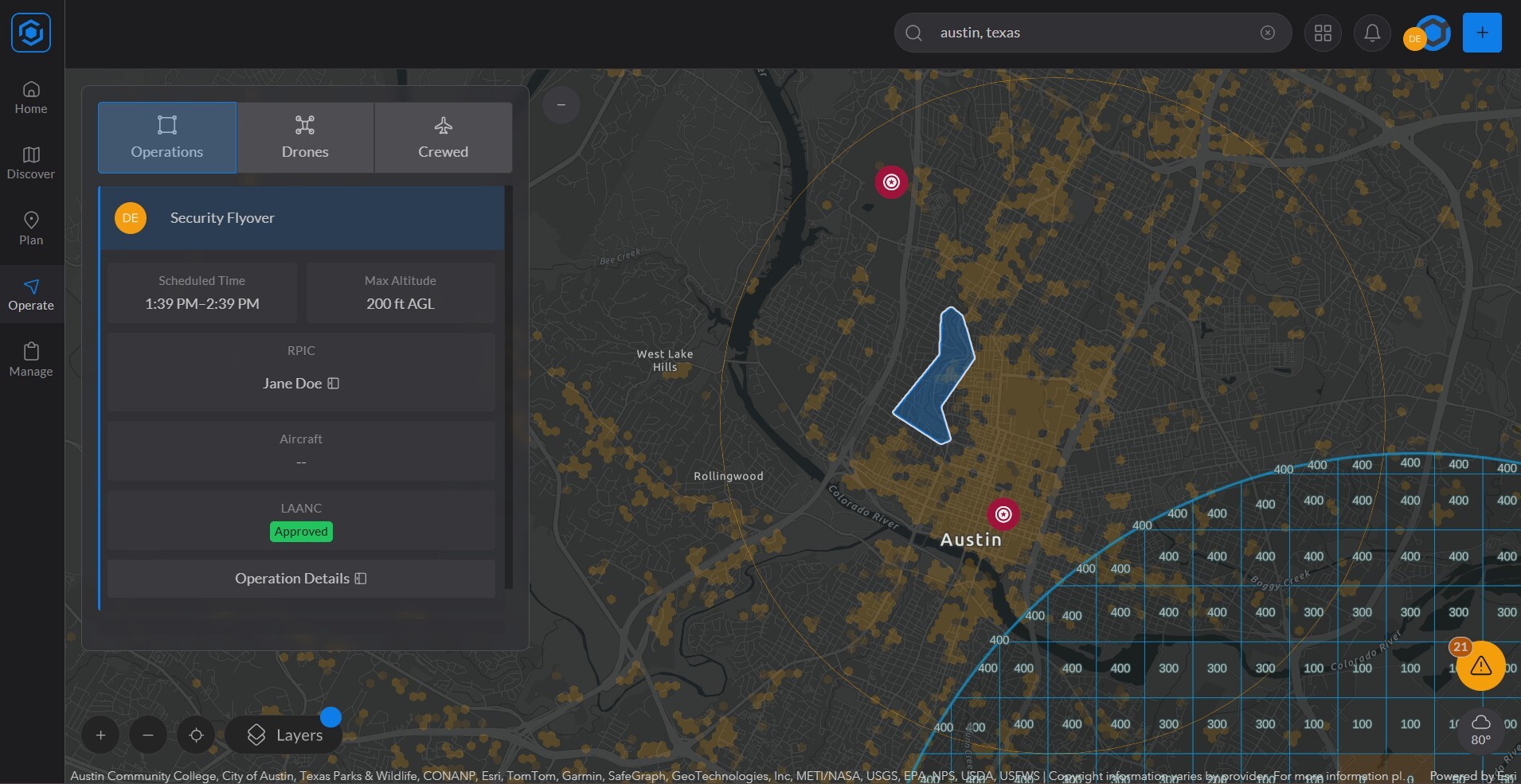Switch to the Crewed tab

pos(443,138)
